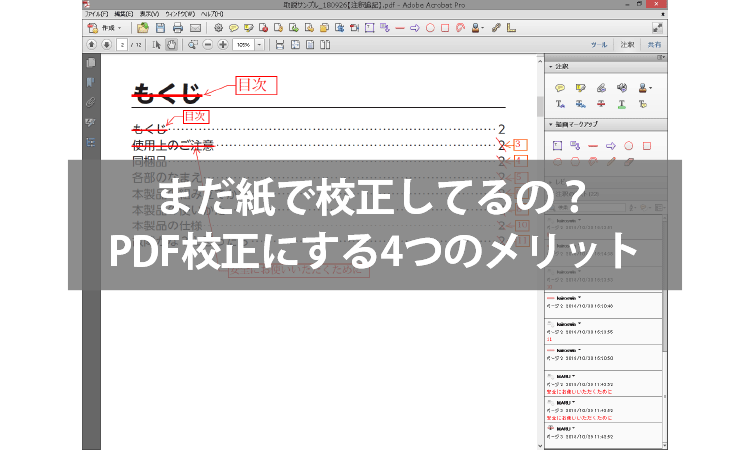Click the document vertical scrollbar thumb
Viewport: 750px width, 450px height.
click(x=540, y=106)
